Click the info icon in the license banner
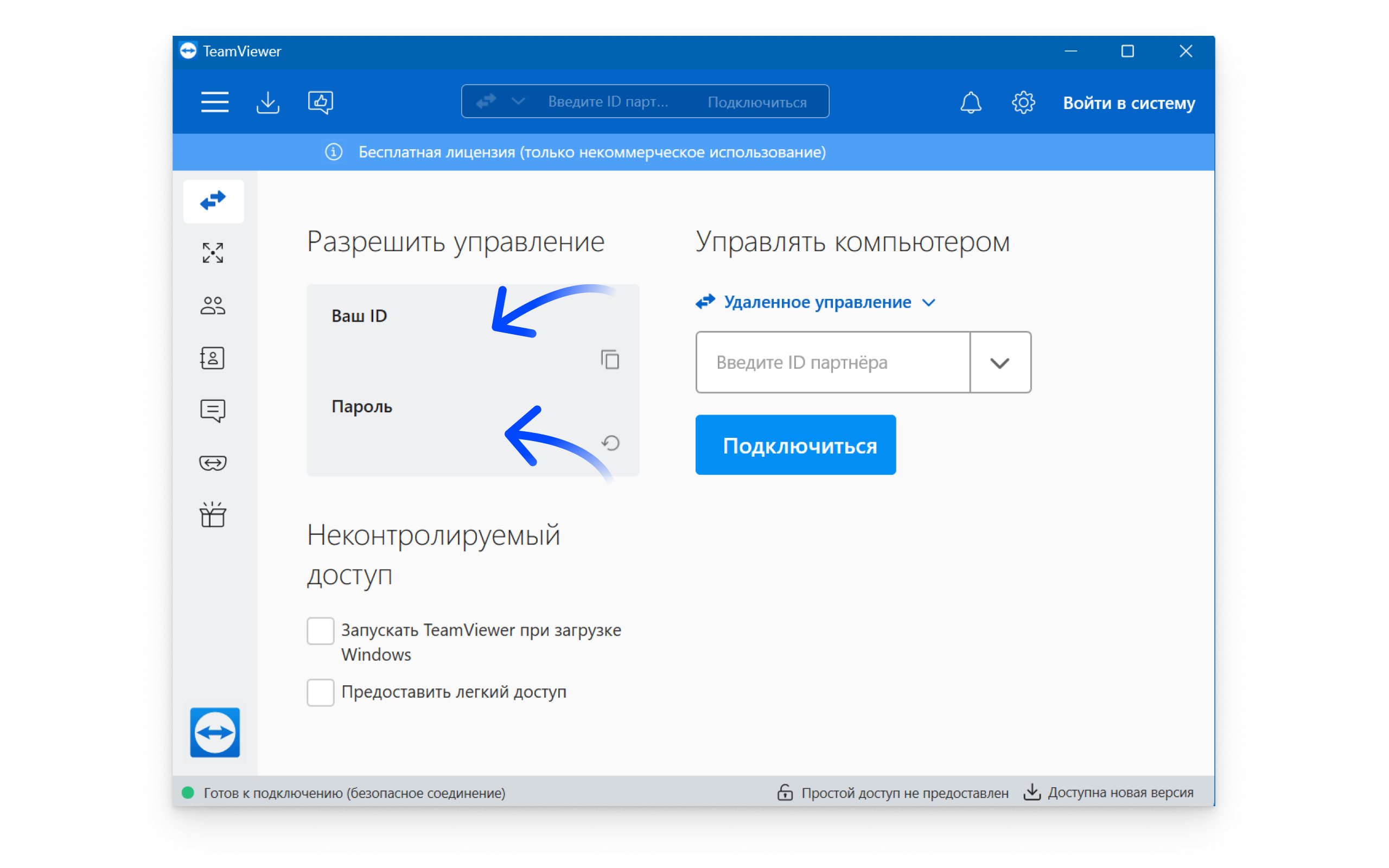 pyautogui.click(x=334, y=152)
